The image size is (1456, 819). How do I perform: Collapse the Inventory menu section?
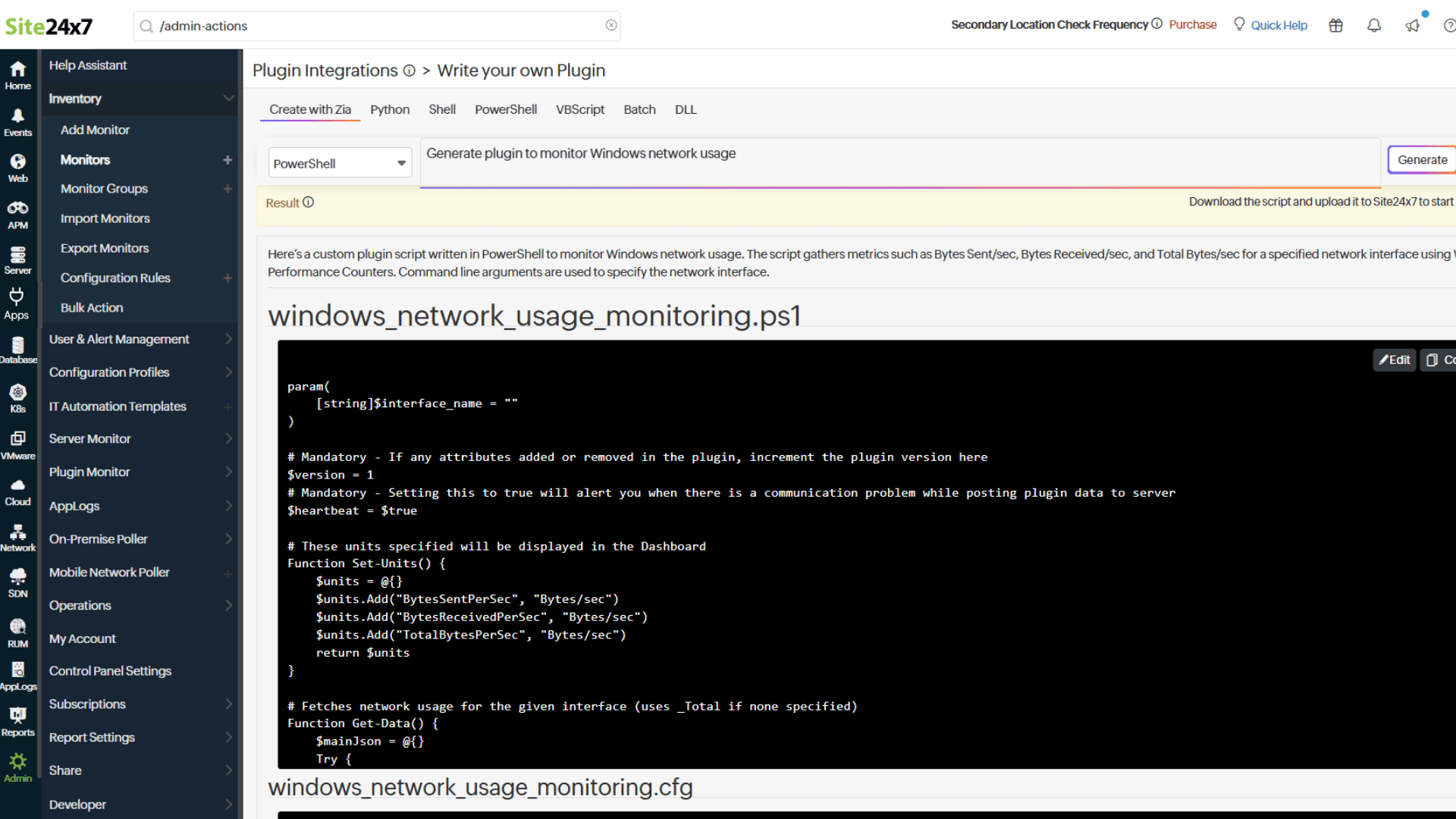[228, 99]
